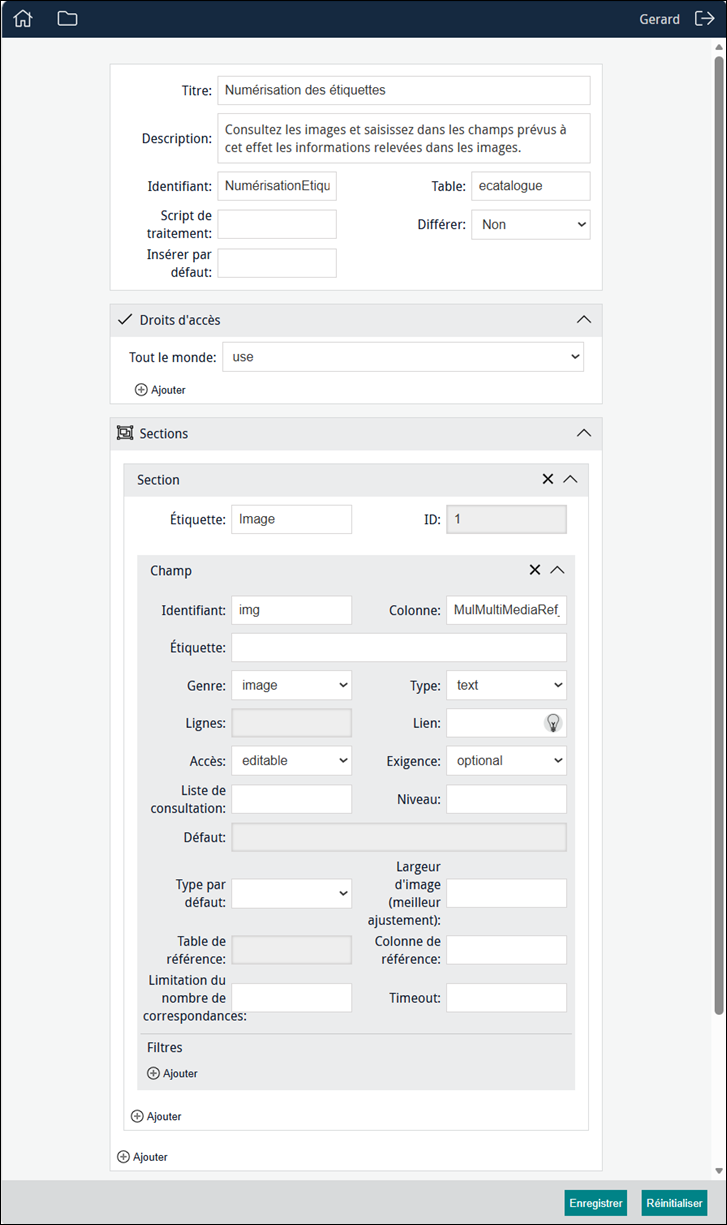The image size is (727, 1225).
Task: Open the Type dropdown showing text
Action: tap(506, 685)
